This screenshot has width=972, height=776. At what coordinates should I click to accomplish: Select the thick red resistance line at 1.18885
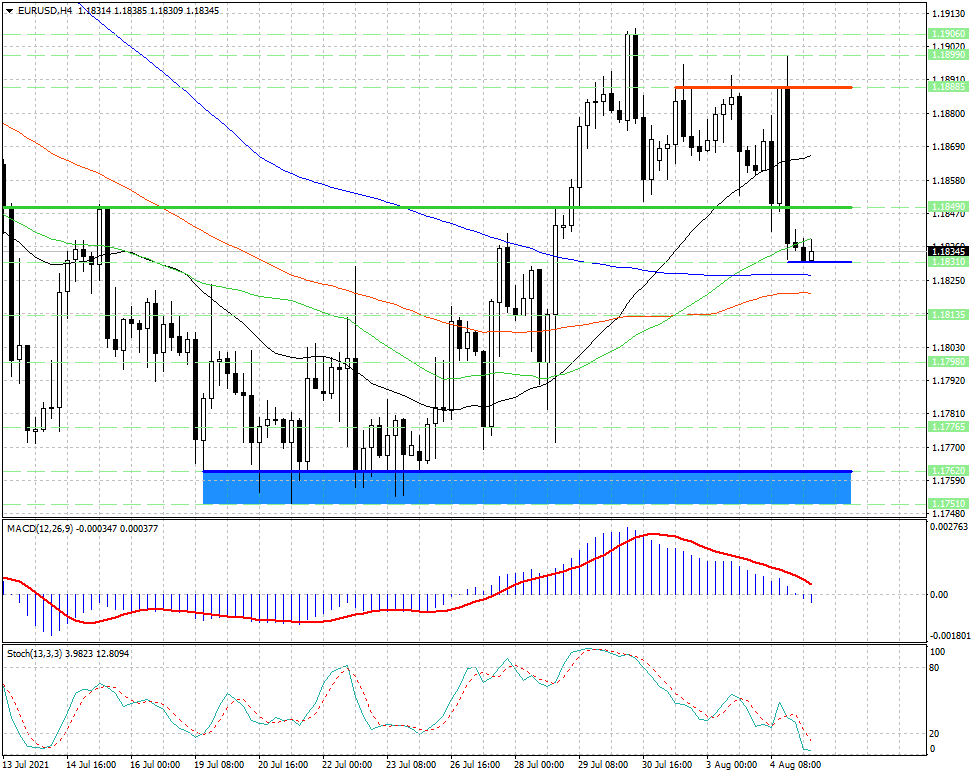coord(763,87)
